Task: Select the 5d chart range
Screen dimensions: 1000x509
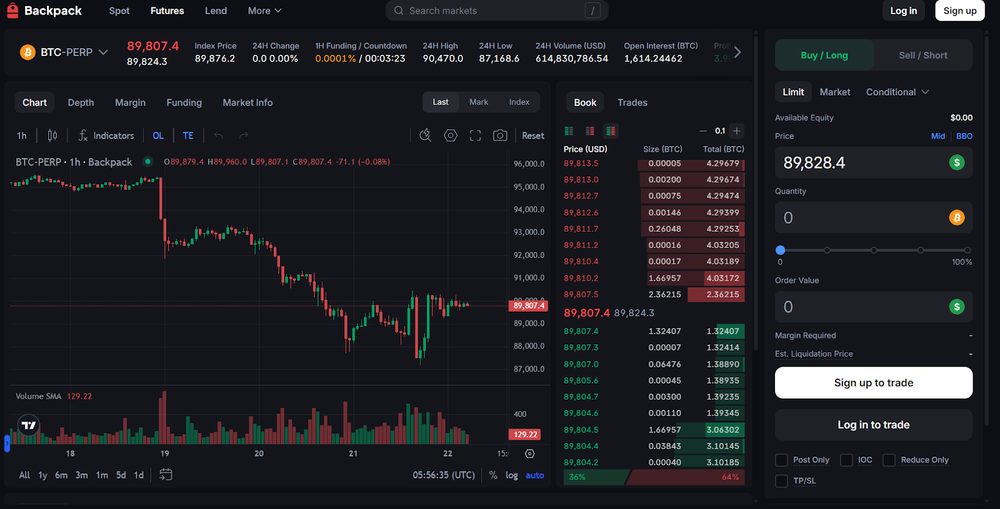Action: 121,475
